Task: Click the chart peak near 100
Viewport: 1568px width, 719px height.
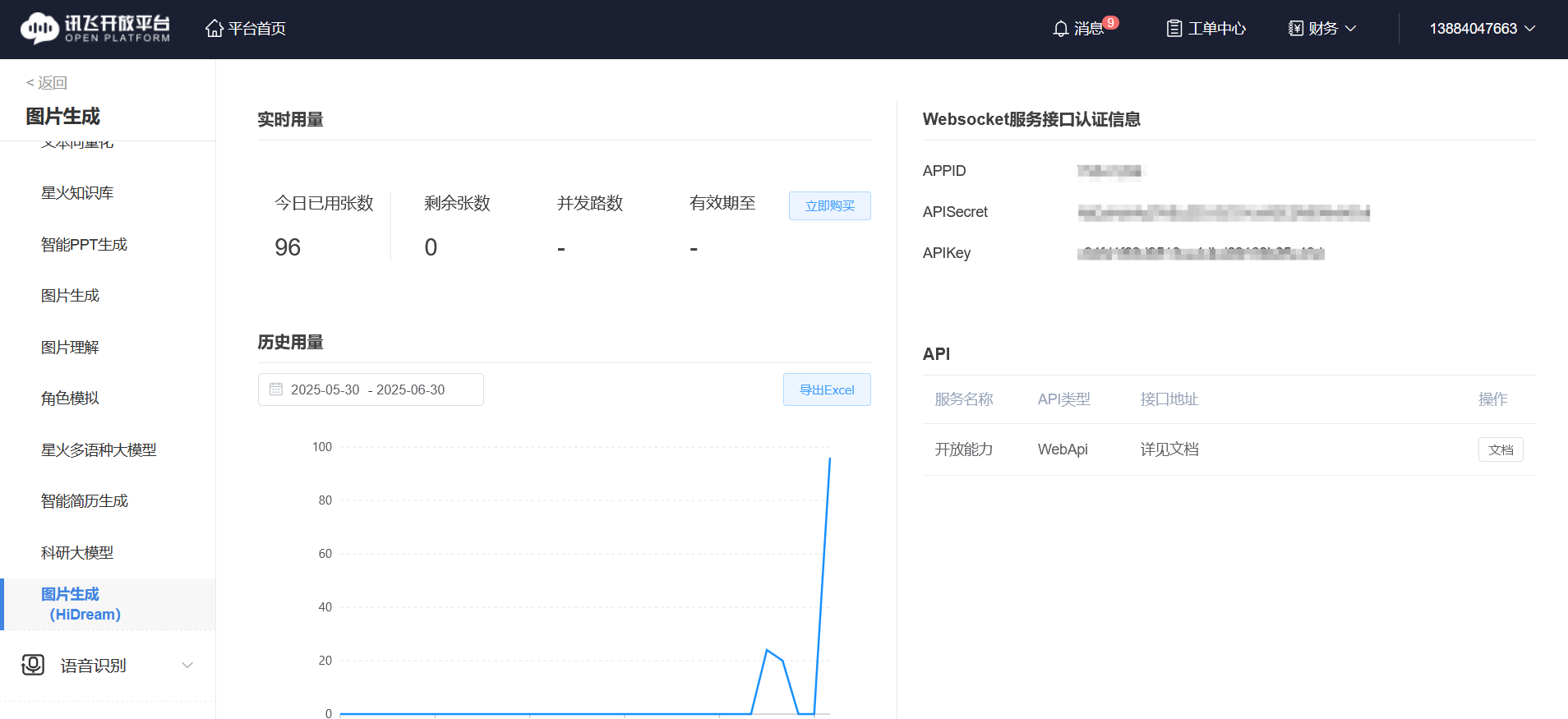Action: [x=829, y=459]
